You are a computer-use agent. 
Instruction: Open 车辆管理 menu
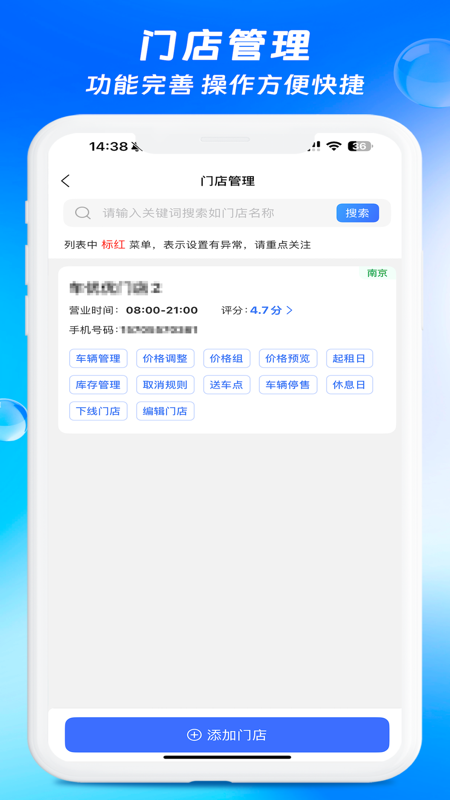[98, 358]
